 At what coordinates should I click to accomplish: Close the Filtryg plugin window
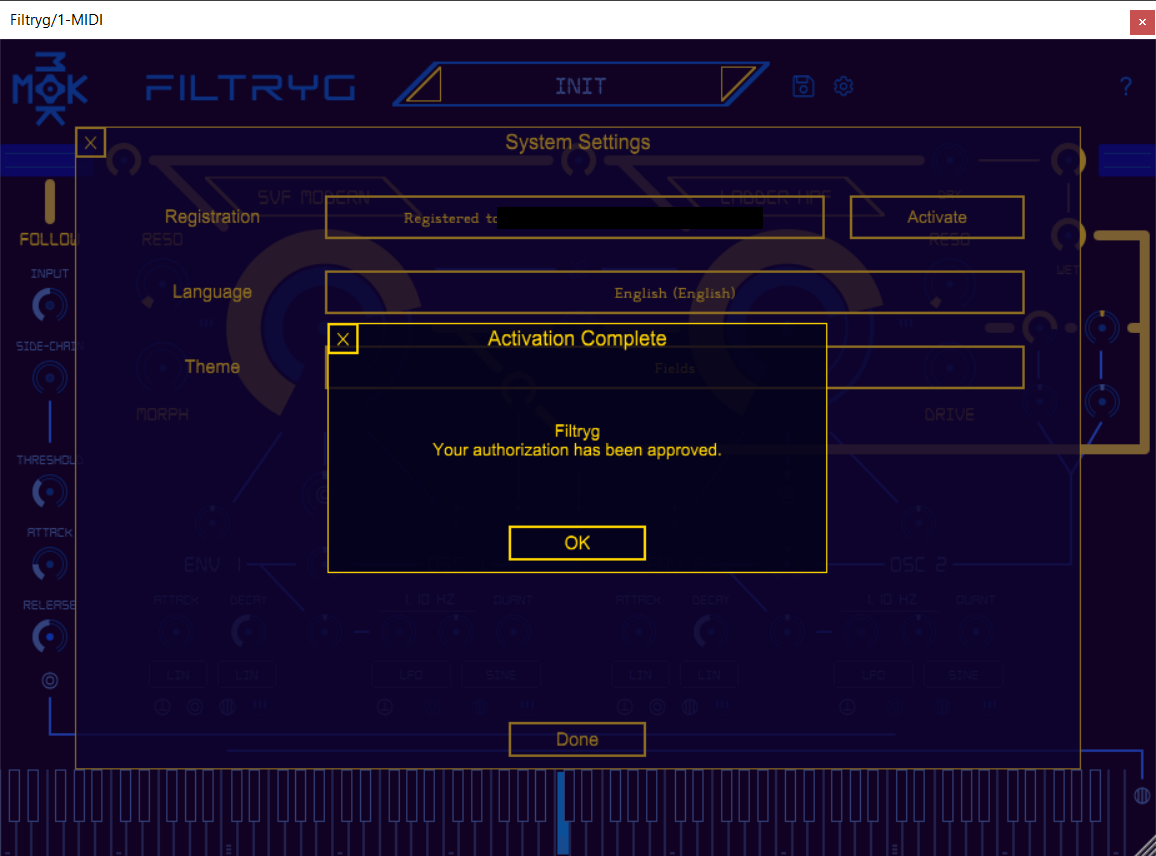[1142, 22]
